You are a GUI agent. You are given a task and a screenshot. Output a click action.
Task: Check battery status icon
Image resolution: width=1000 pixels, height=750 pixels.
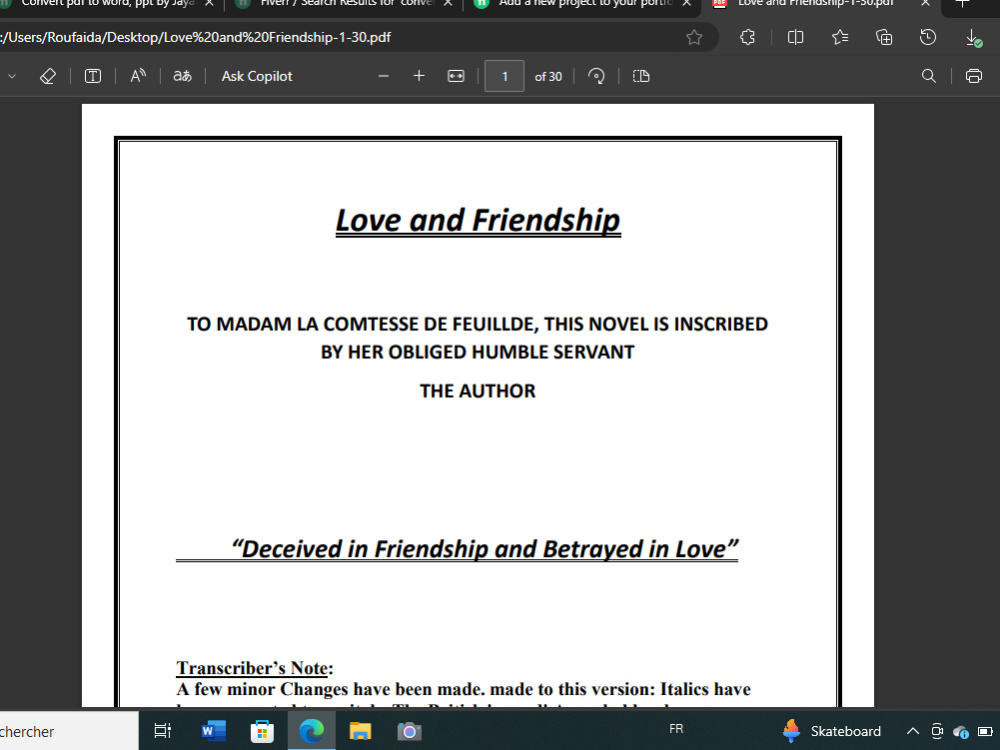click(985, 732)
